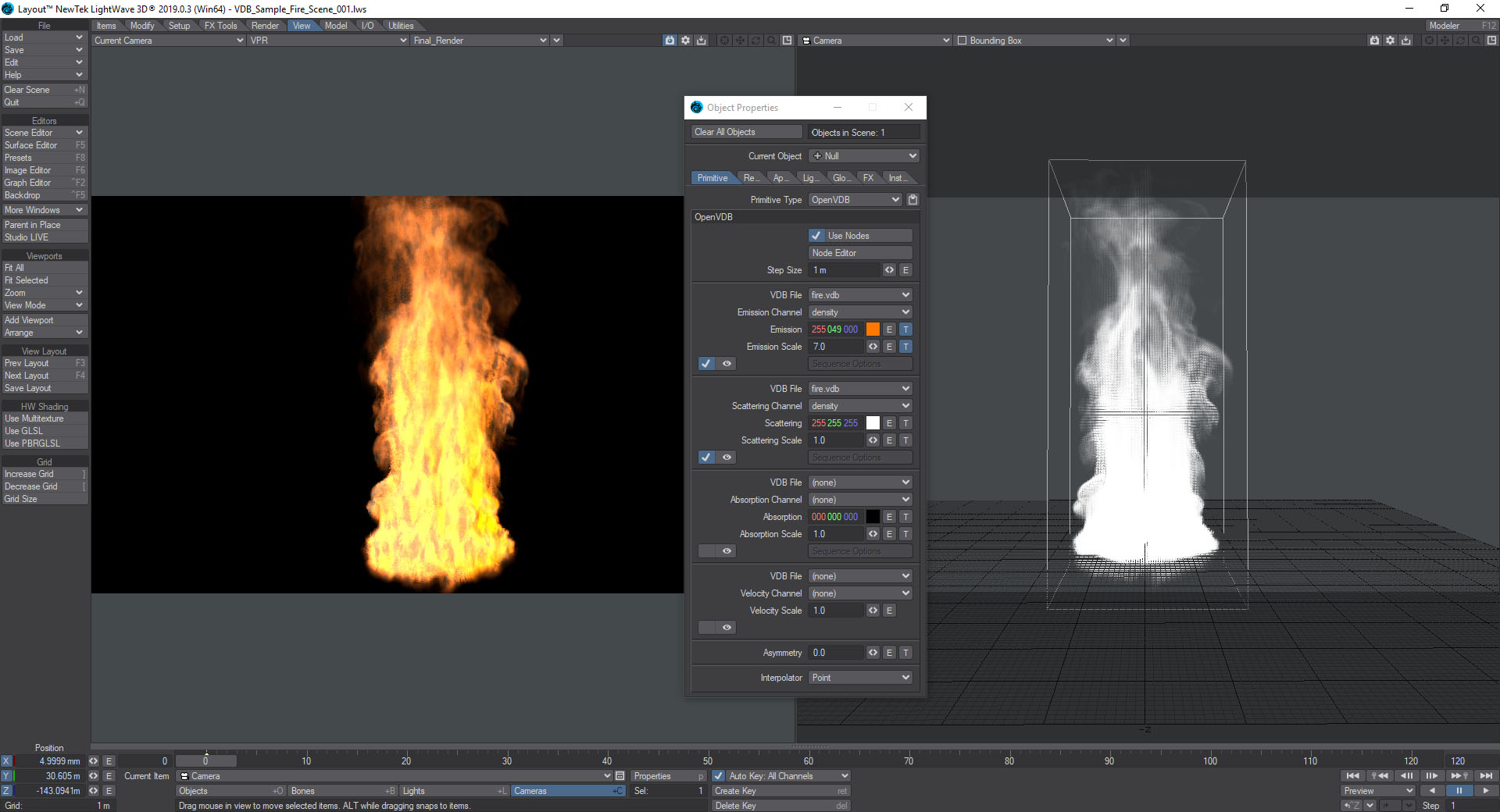Click the Emission texture T button

[905, 329]
